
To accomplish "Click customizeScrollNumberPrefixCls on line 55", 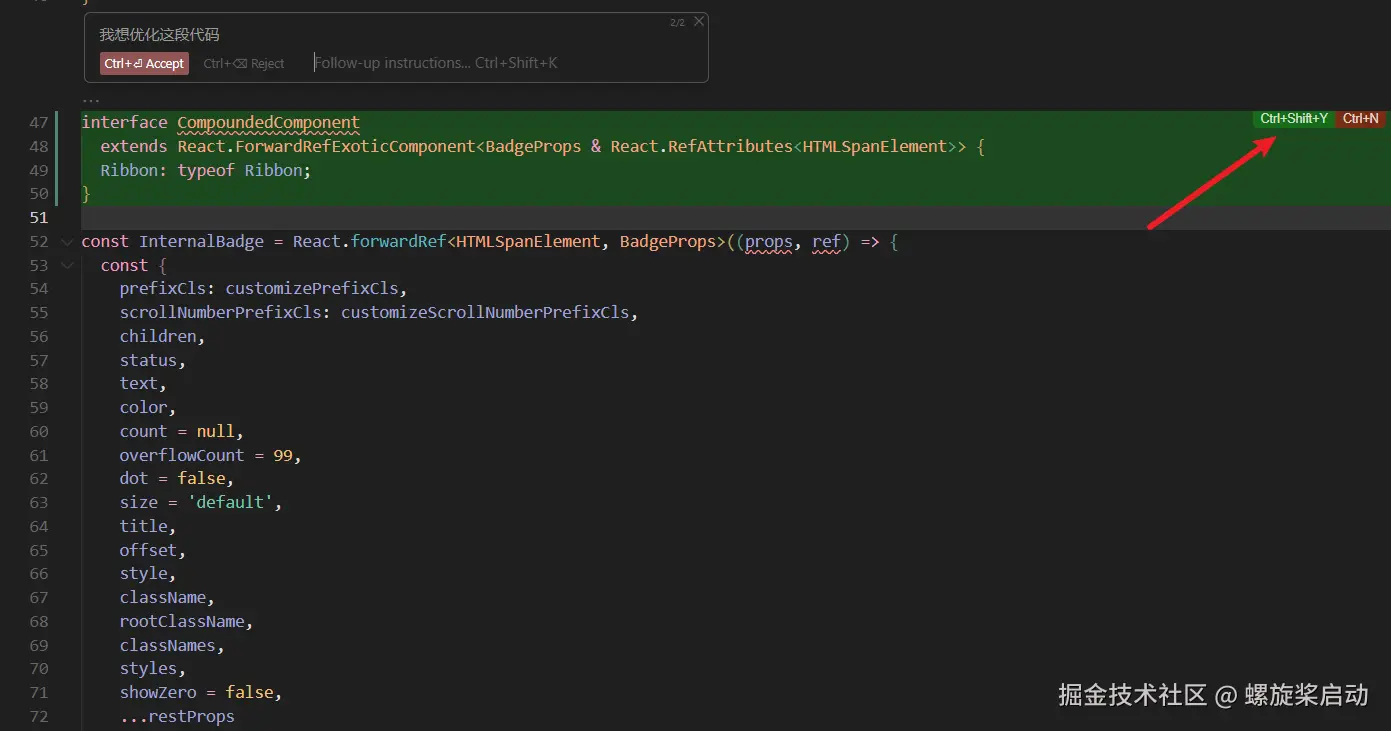I will pos(486,313).
